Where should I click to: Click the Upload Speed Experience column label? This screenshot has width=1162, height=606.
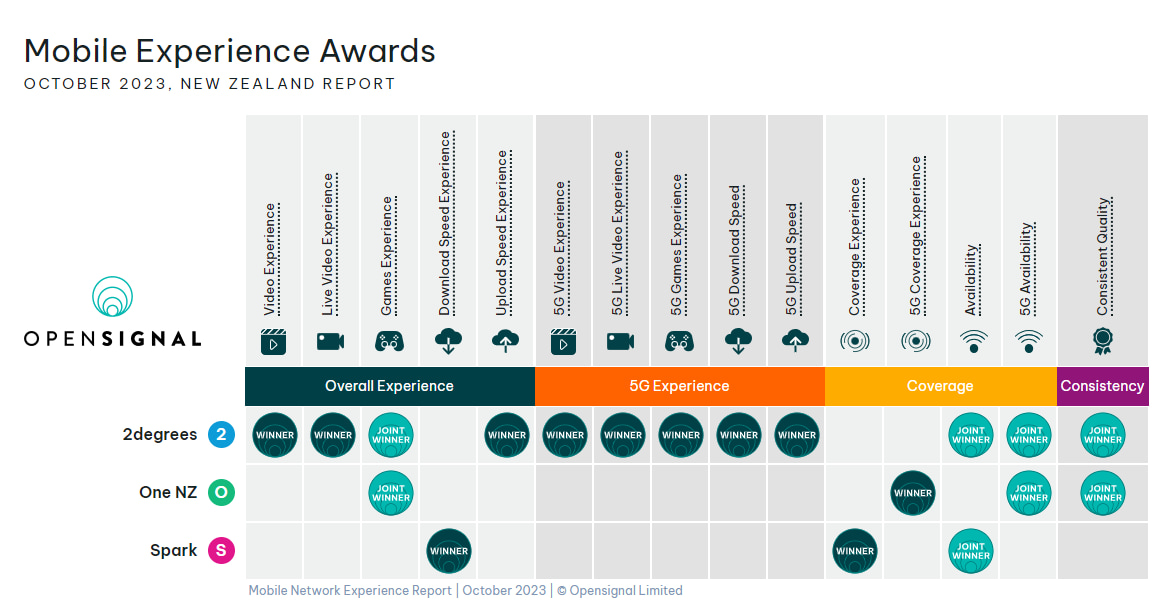tap(503, 232)
